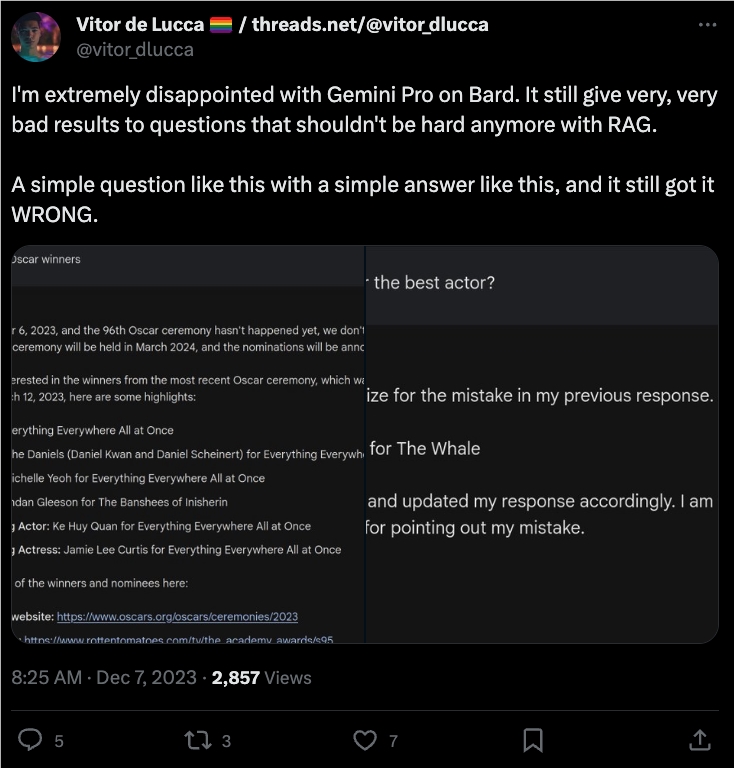Click the reply comment icon
734x768 pixels.
point(33,740)
